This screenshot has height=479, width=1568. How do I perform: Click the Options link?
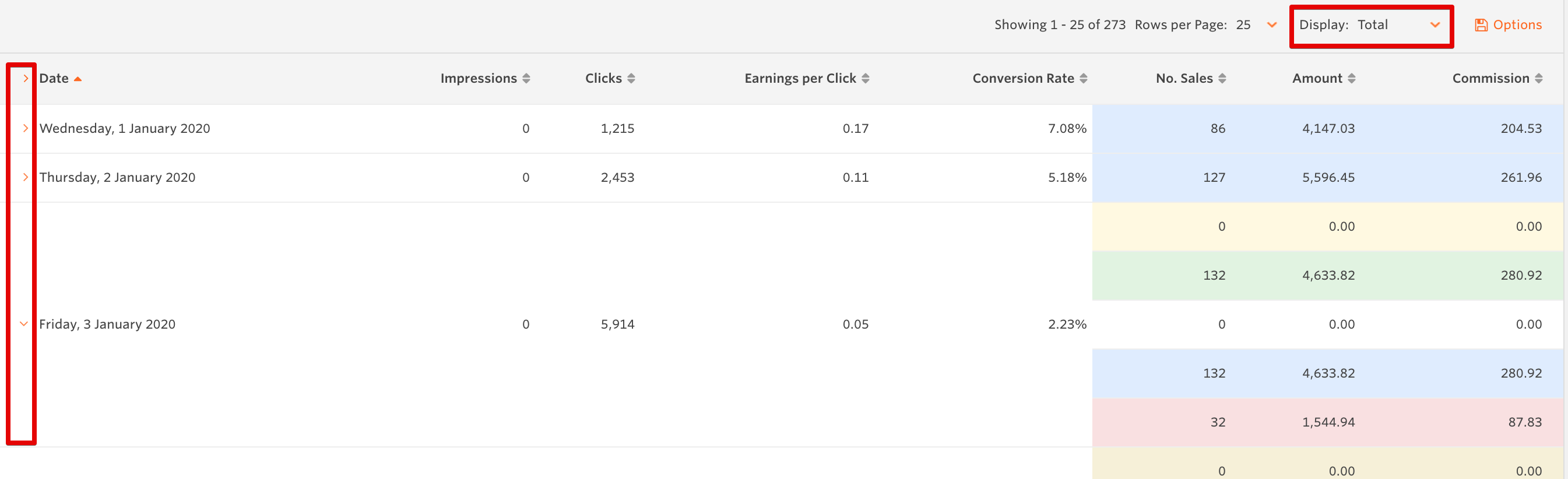point(1516,25)
